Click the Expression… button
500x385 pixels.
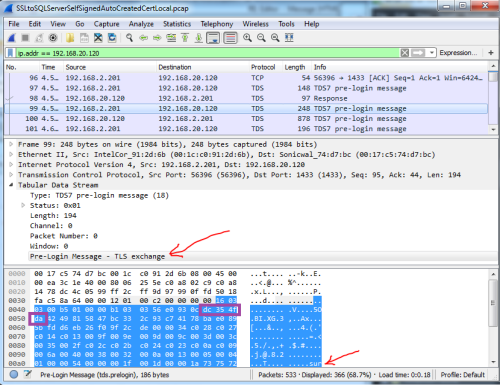(x=458, y=53)
